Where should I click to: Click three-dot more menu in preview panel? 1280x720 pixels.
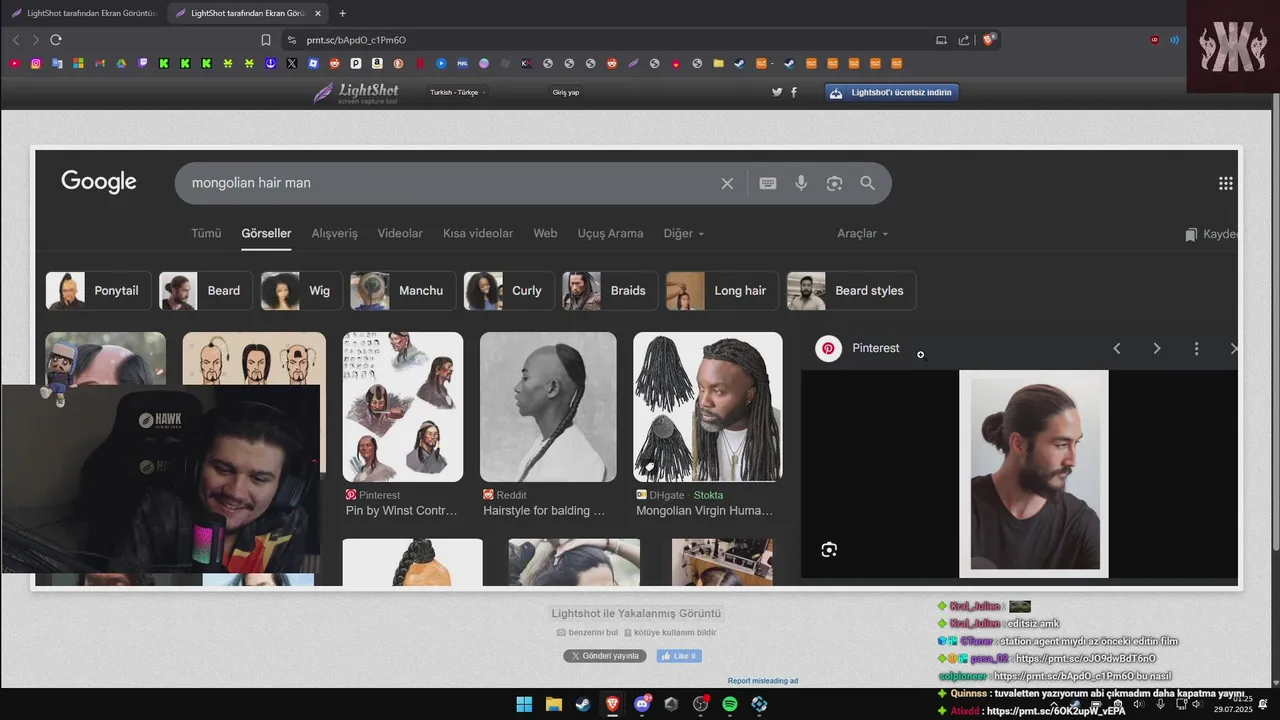click(1196, 348)
